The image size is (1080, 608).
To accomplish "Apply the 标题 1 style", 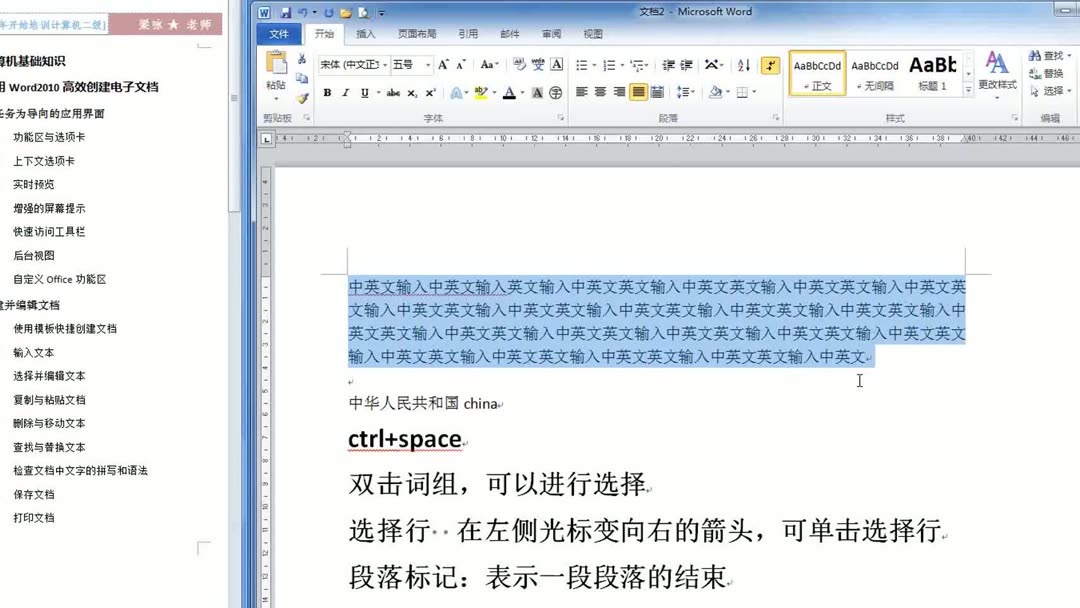I will click(x=933, y=72).
